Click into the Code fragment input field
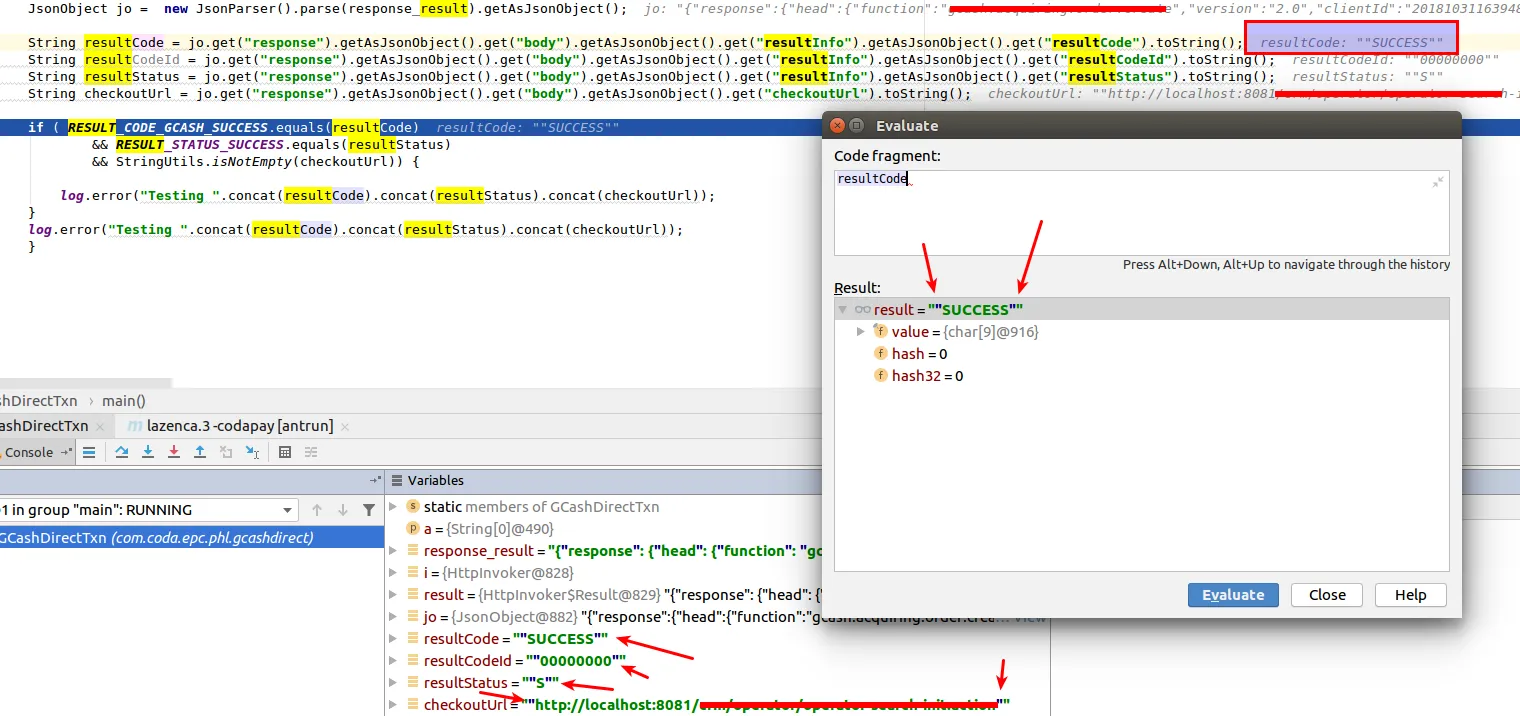This screenshot has width=1520, height=716. click(x=1141, y=212)
